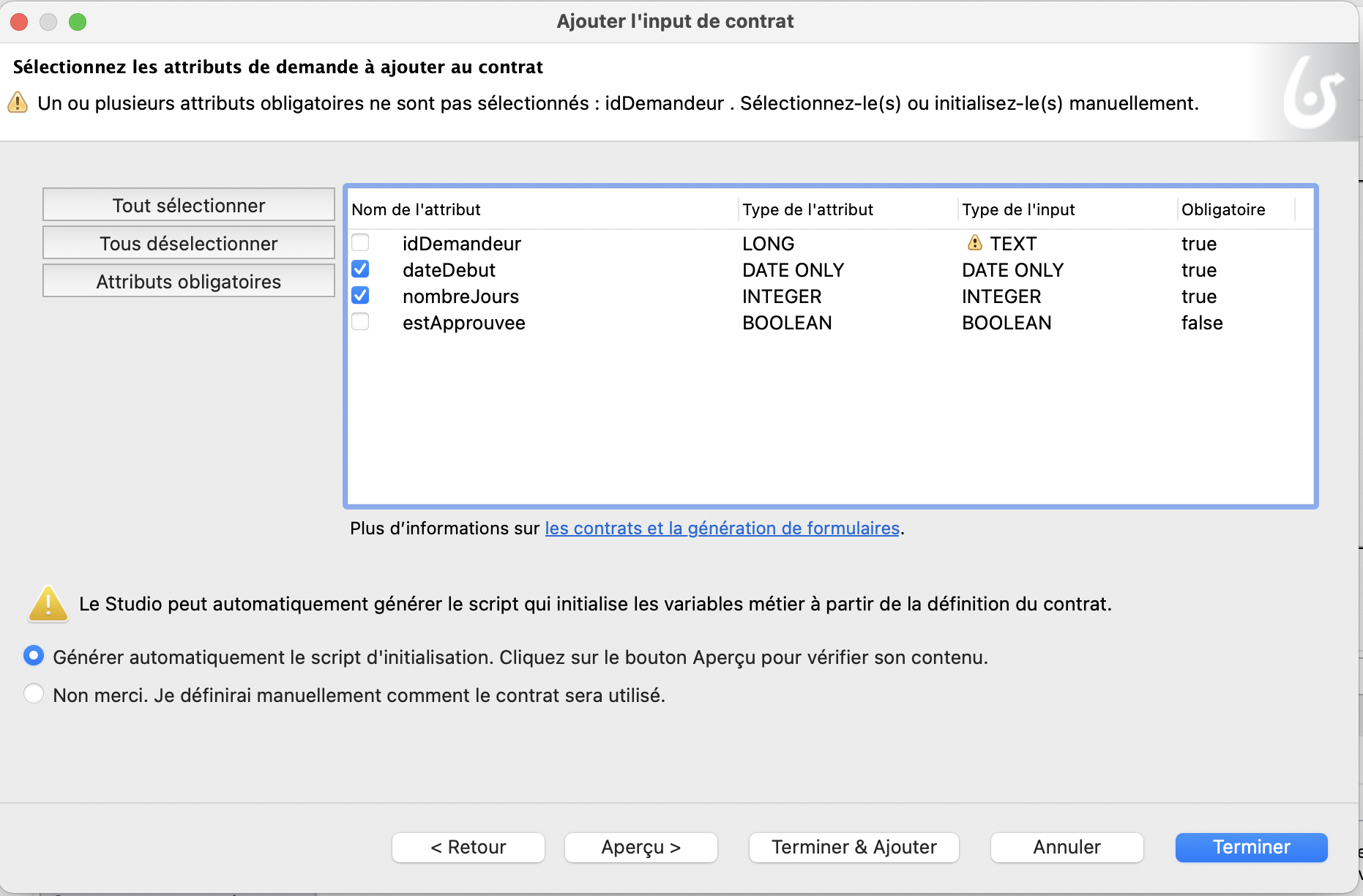Sort by the 'Obligatoire' column header
The width and height of the screenshot is (1363, 896).
point(1223,209)
